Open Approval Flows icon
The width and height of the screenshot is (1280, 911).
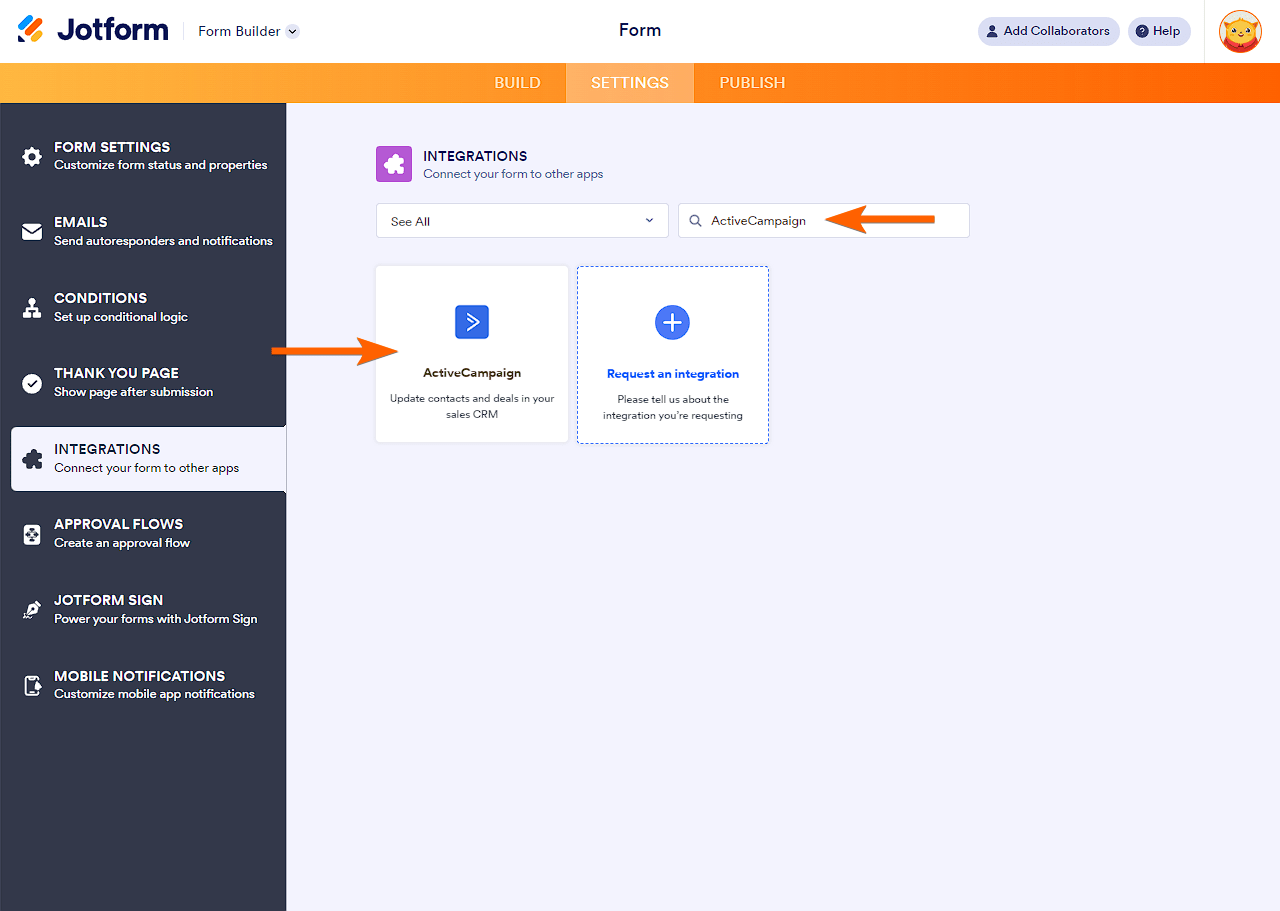click(32, 535)
